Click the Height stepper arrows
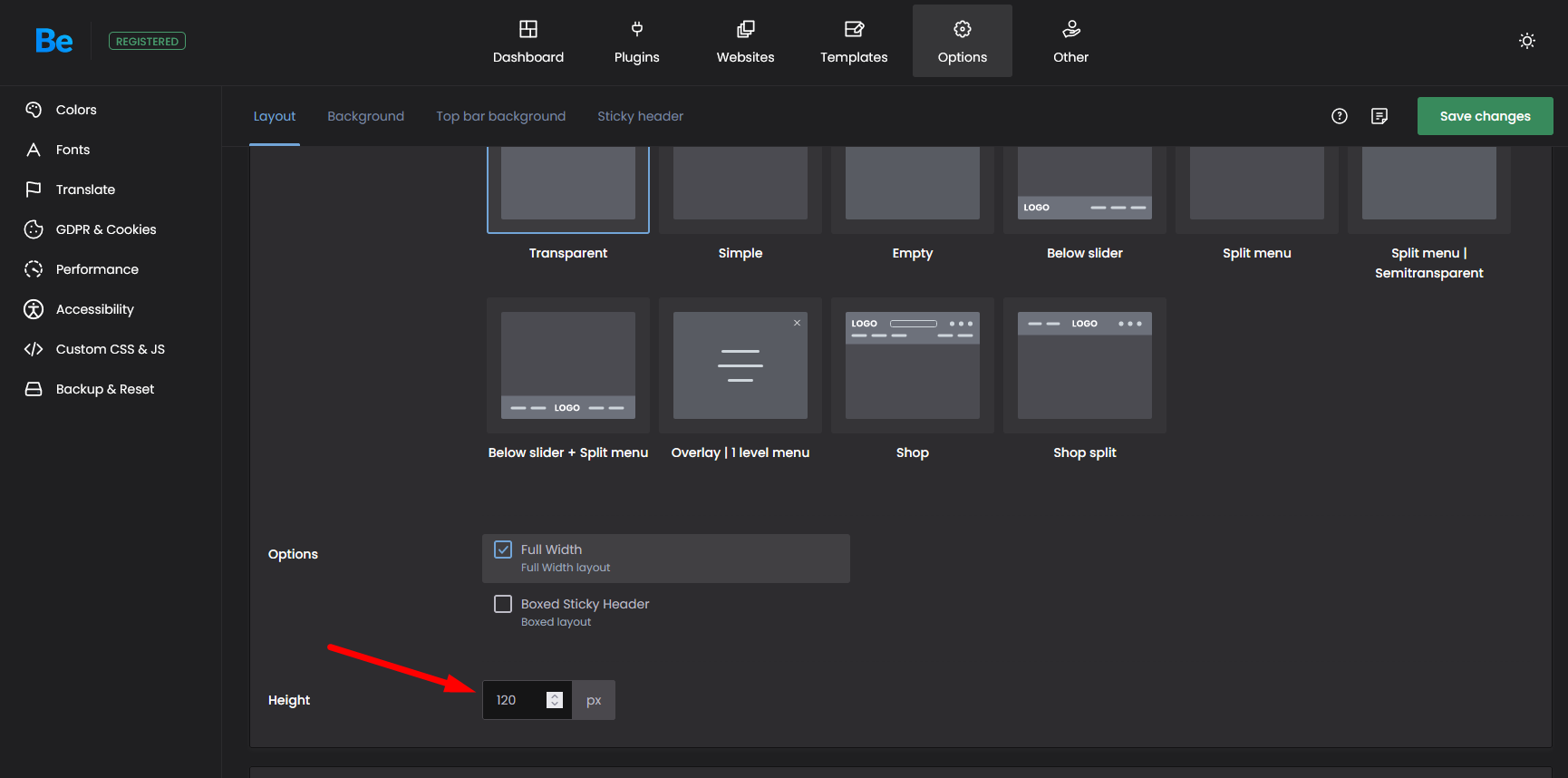 point(555,700)
